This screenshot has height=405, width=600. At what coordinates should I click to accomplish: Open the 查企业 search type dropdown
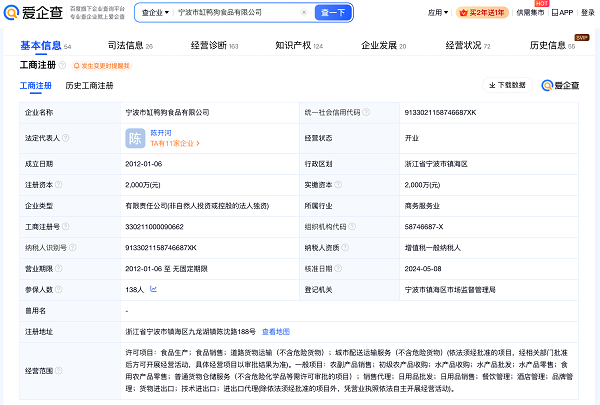click(154, 13)
